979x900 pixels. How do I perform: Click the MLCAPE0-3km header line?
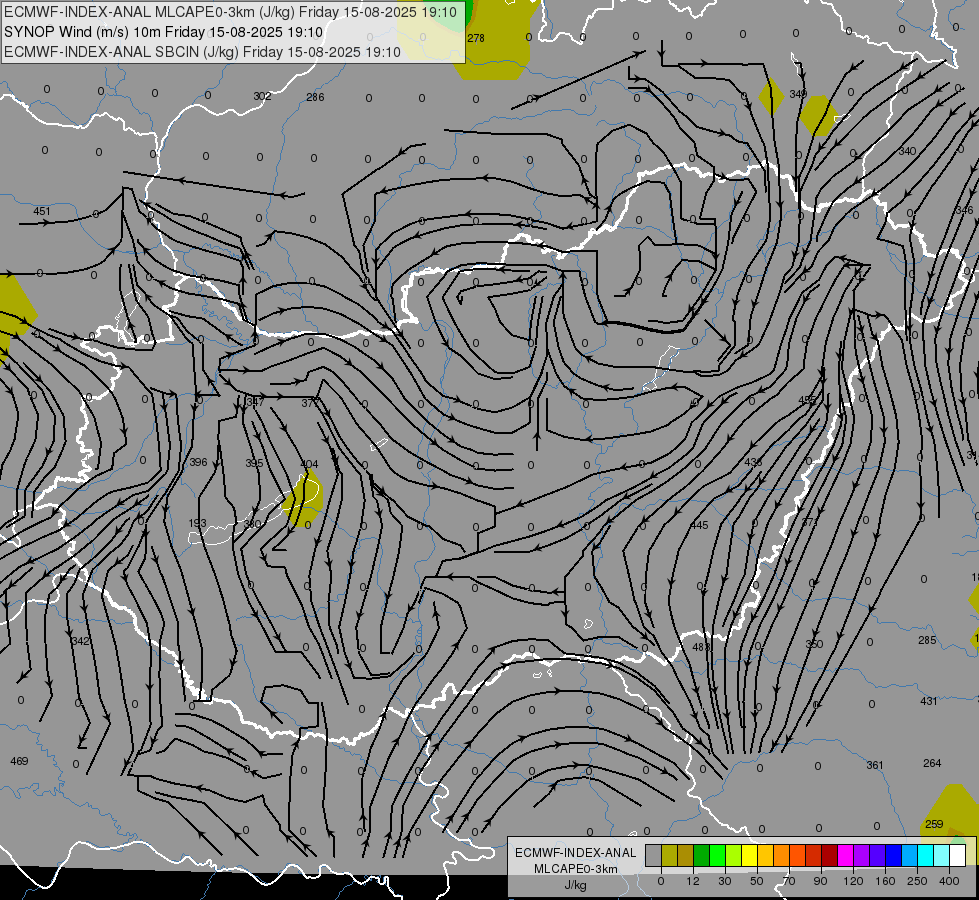[230, 12]
